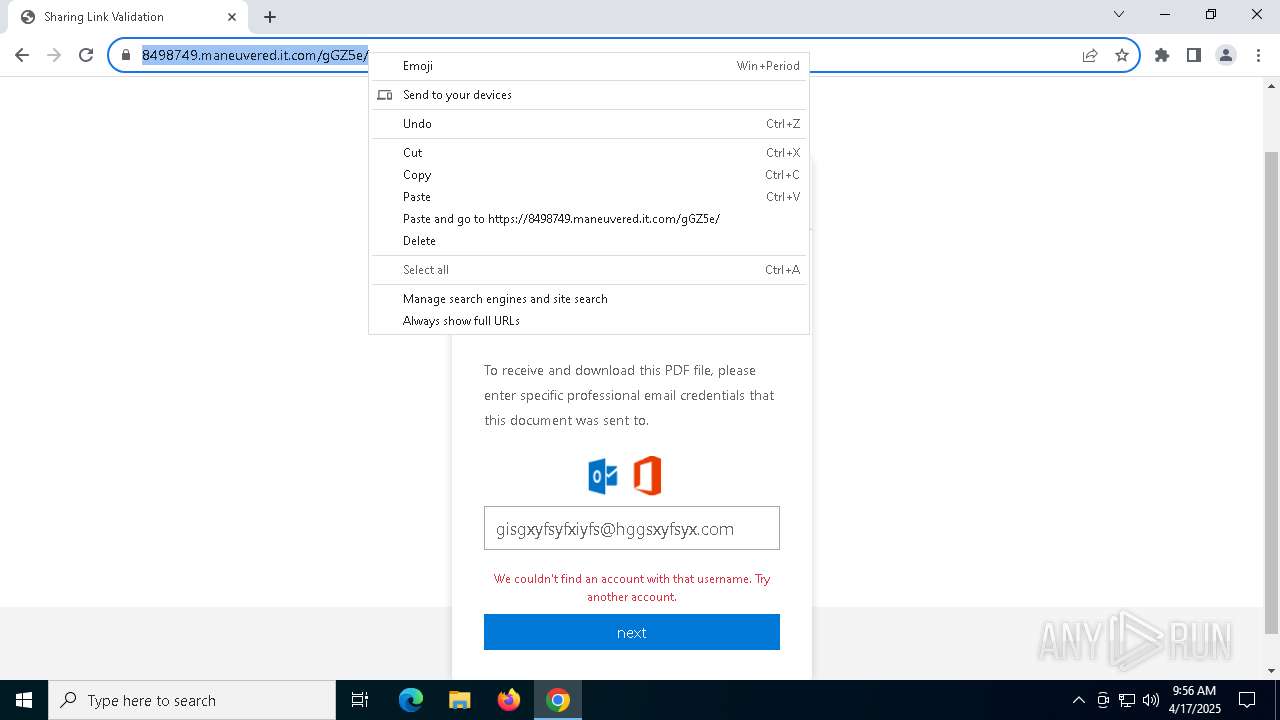1280x720 pixels.
Task: Choose Undo in the context menu
Action: [x=589, y=124]
